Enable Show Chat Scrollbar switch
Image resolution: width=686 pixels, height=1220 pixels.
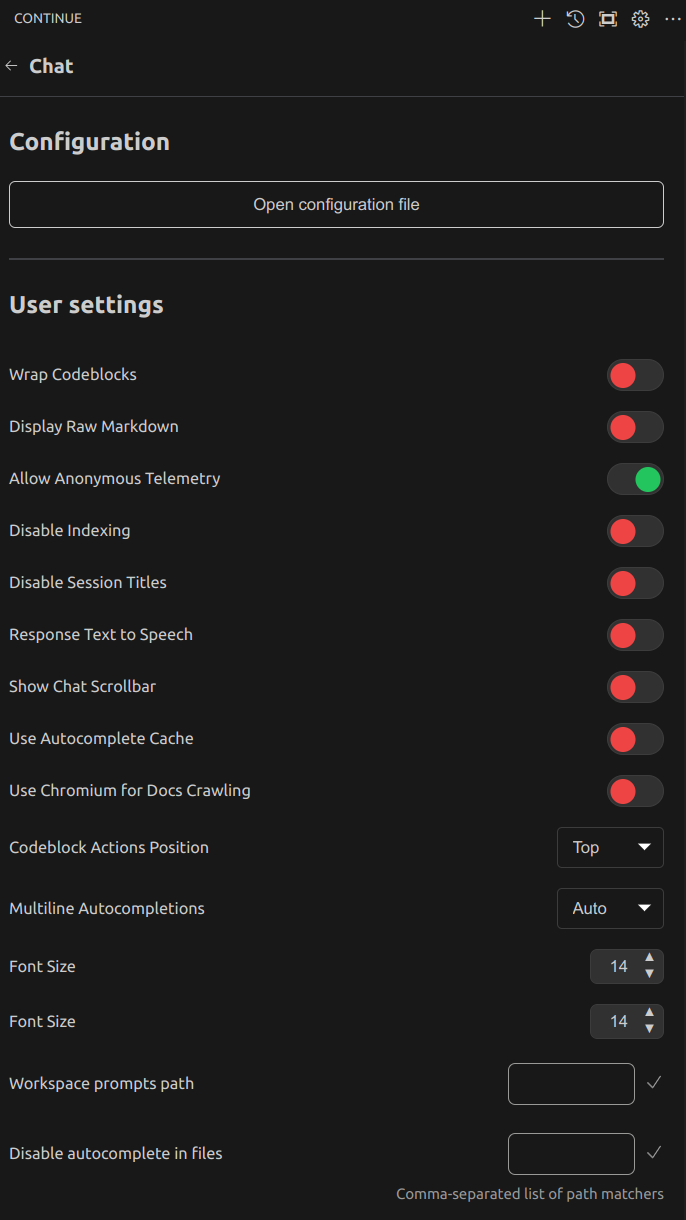(635, 687)
